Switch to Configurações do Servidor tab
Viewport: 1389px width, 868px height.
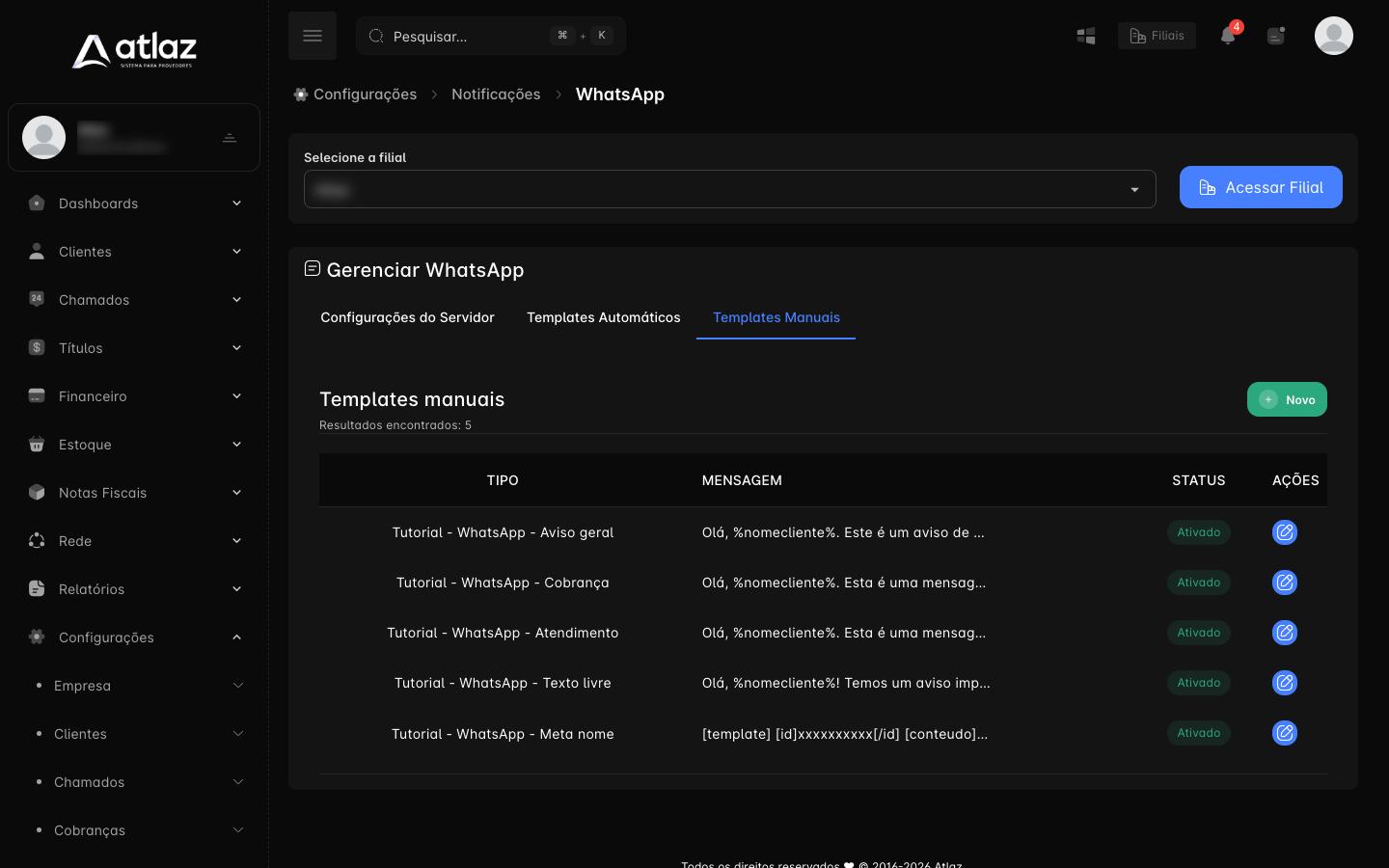[x=407, y=317]
